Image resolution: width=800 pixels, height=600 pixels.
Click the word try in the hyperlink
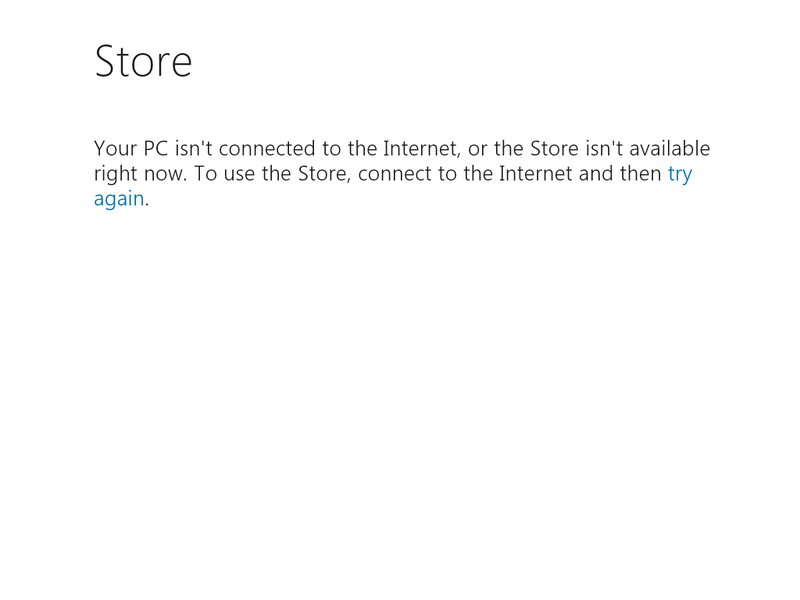679,172
